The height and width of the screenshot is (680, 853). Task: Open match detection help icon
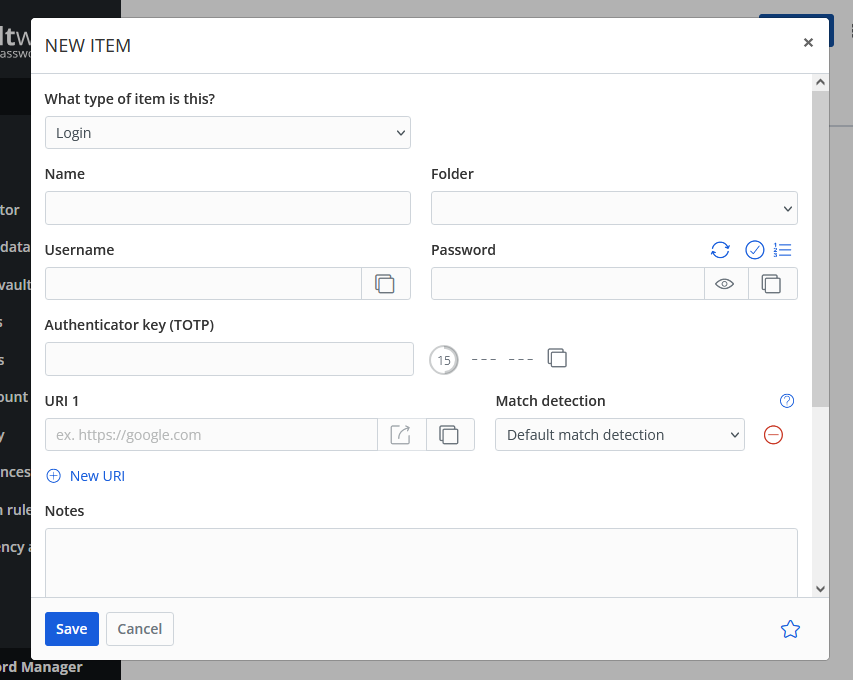[x=787, y=401]
